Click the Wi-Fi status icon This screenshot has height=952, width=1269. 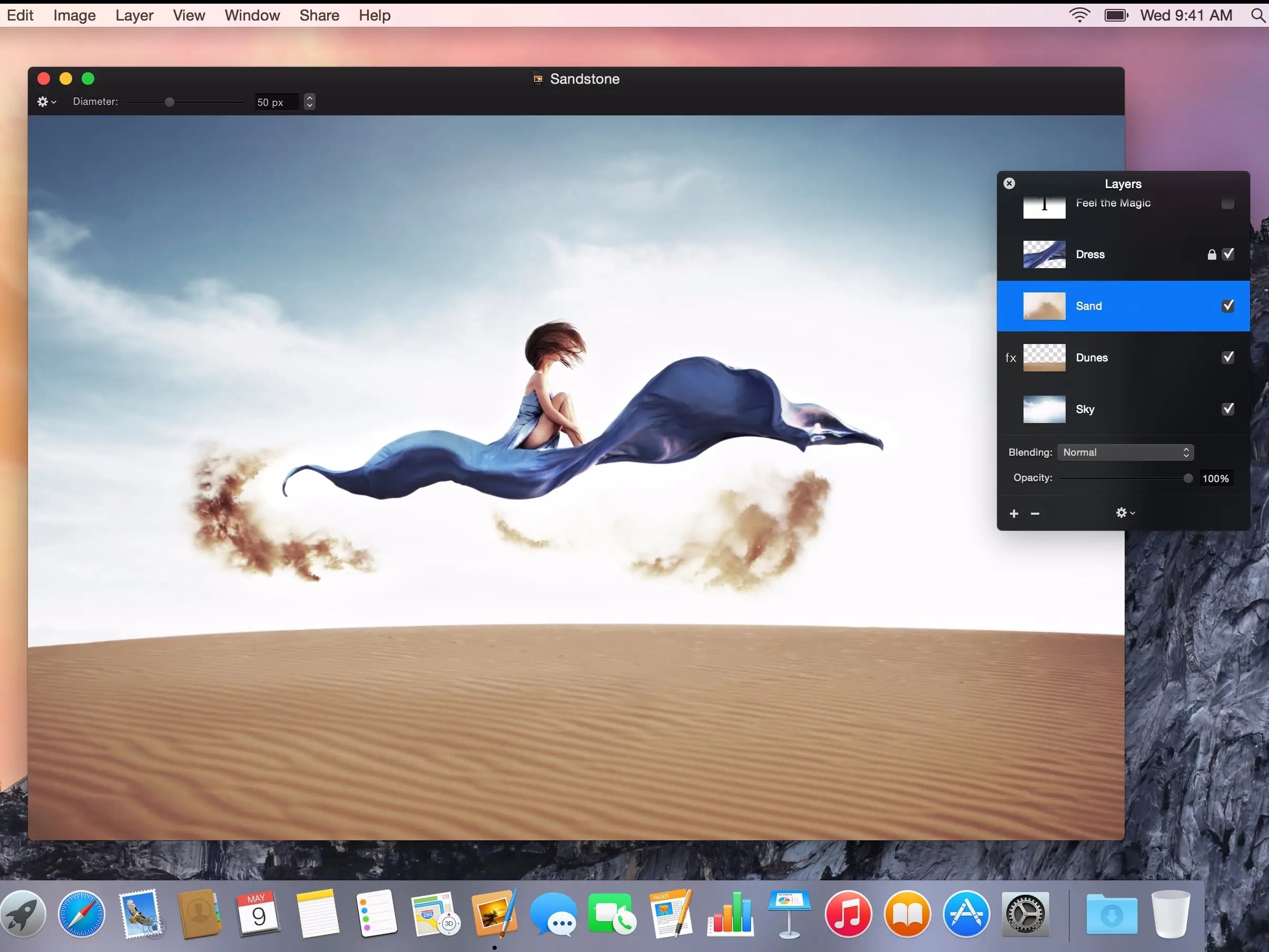1079,15
